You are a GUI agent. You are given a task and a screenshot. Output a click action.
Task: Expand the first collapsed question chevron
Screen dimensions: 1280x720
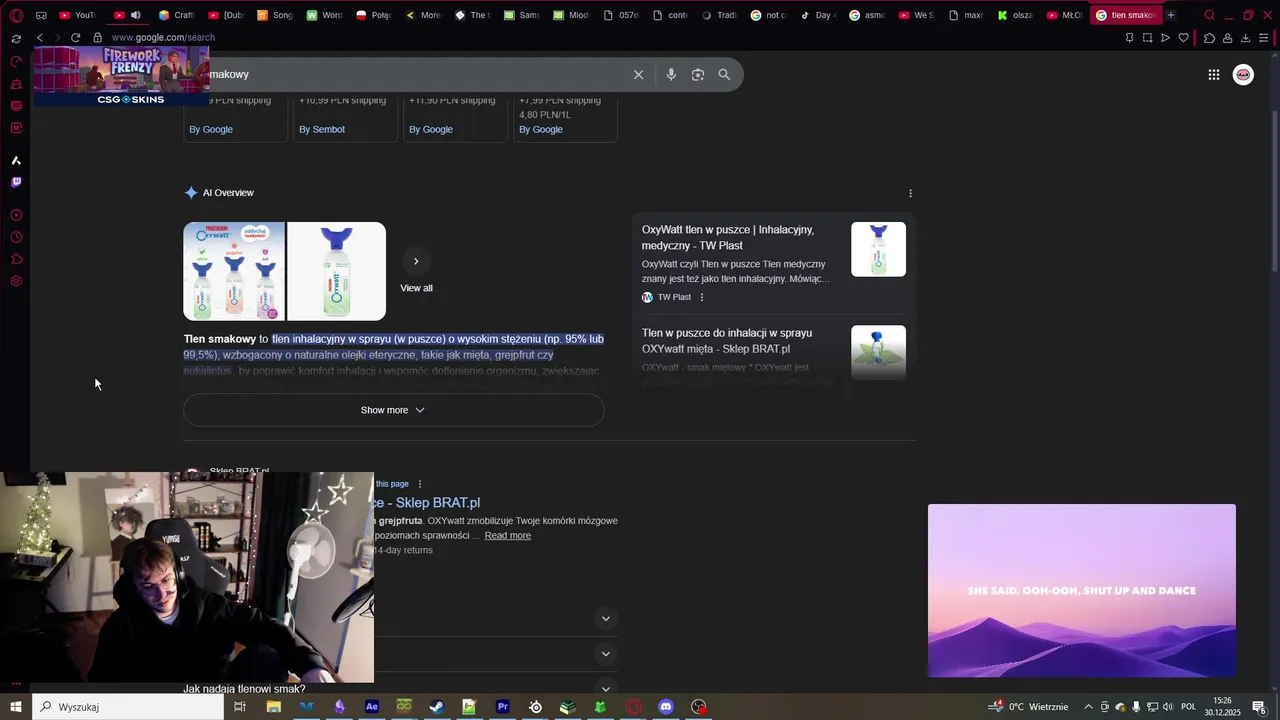605,619
